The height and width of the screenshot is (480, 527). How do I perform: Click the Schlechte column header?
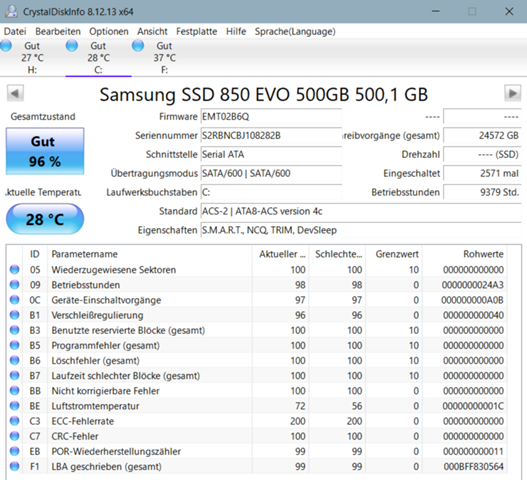click(x=337, y=254)
